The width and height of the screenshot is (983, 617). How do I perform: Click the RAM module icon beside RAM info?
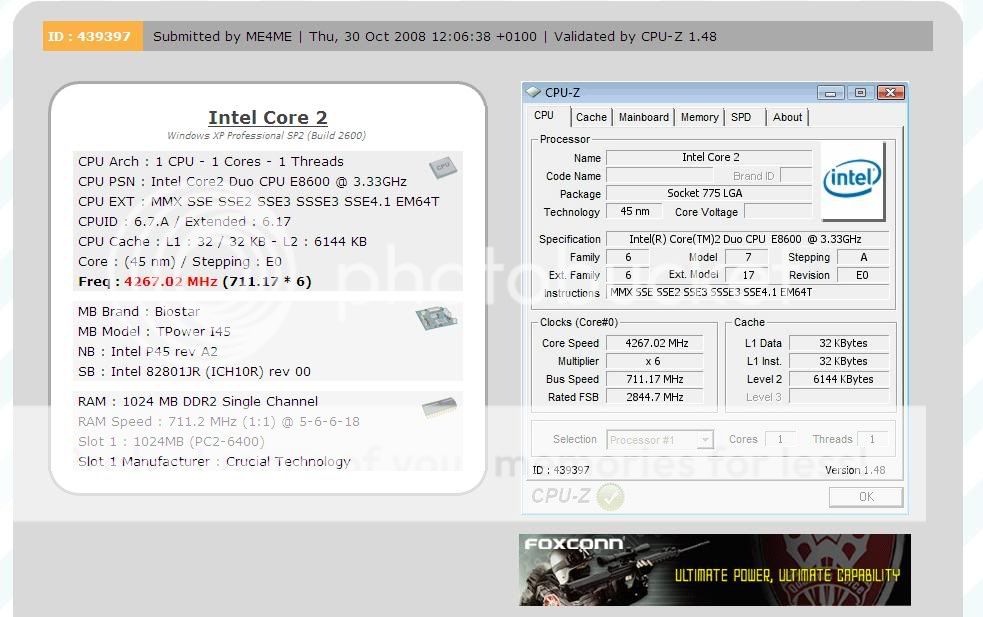438,407
